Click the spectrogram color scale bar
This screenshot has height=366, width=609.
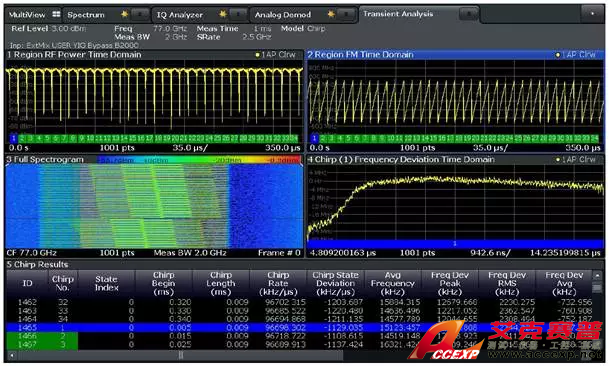click(199, 160)
